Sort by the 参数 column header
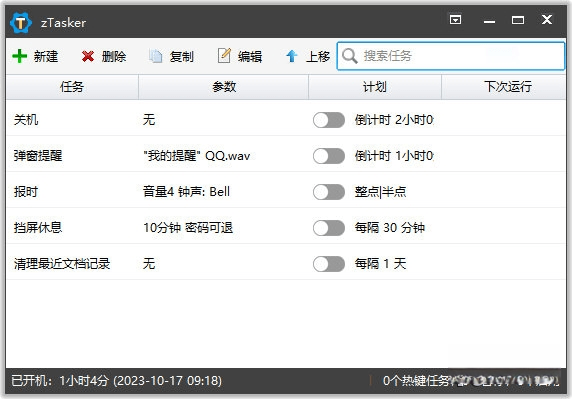Screen dimensions: 572x399 224,87
